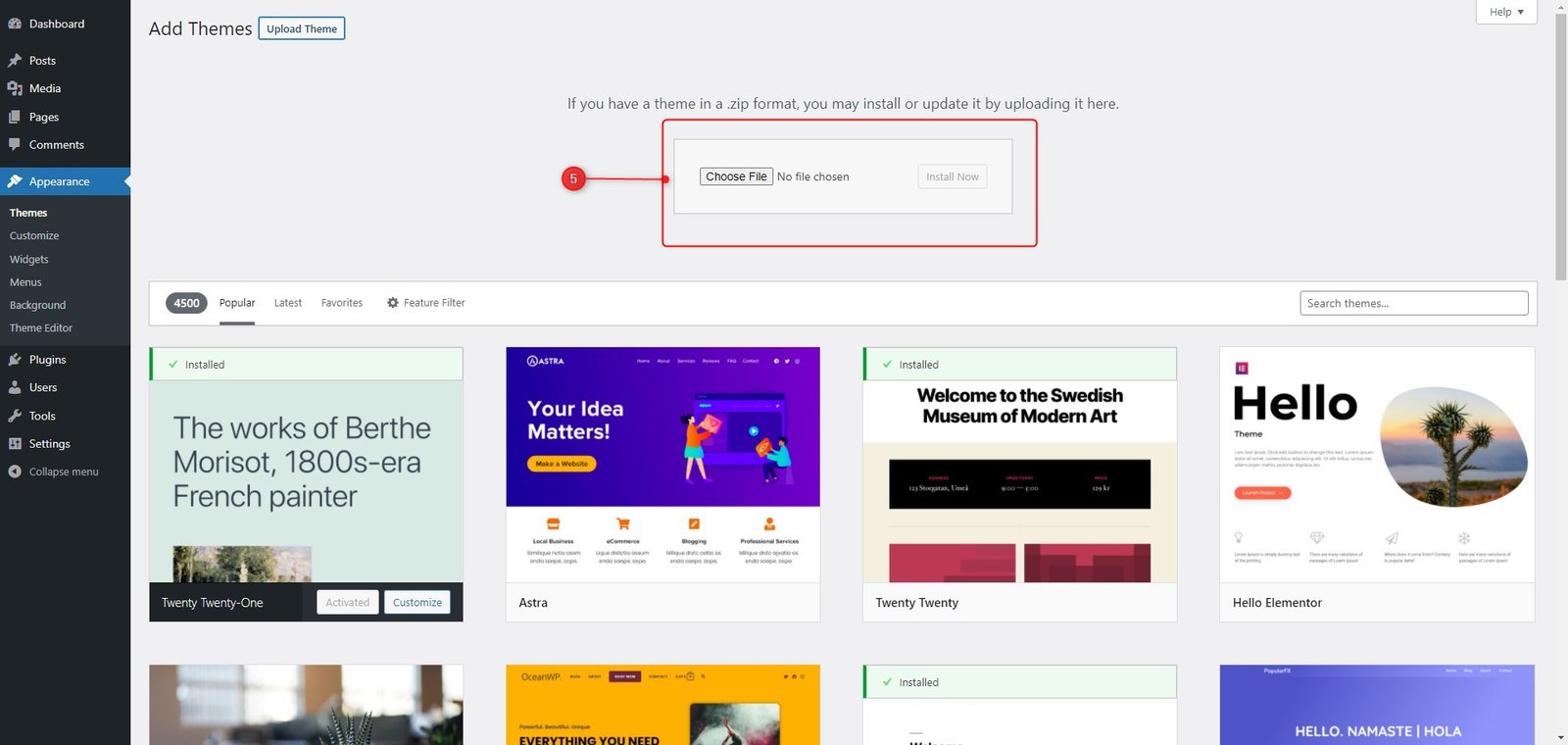Go to the Media section
The width and height of the screenshot is (1568, 745).
[65, 88]
